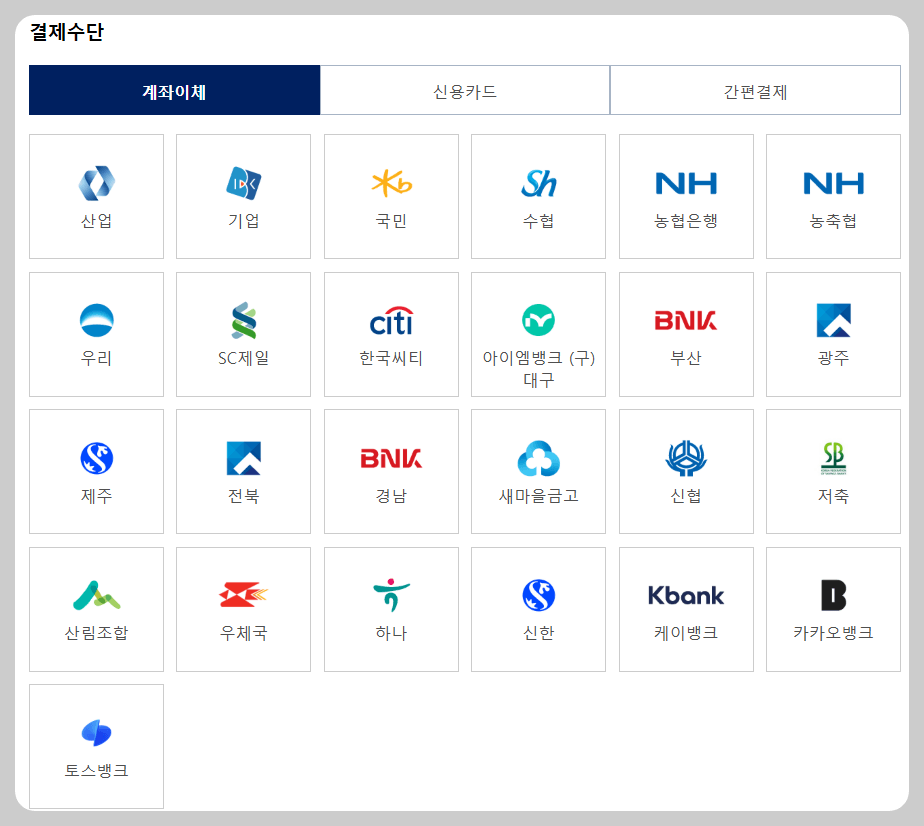Select 케이뱅크 with the Kbank logo
The height and width of the screenshot is (826, 924).
tap(686, 609)
